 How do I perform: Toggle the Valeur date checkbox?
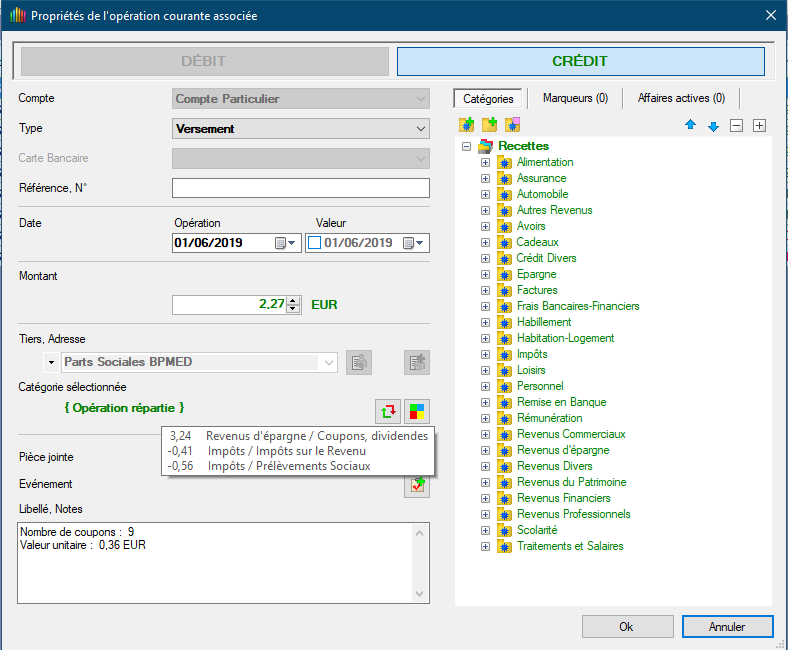click(313, 243)
